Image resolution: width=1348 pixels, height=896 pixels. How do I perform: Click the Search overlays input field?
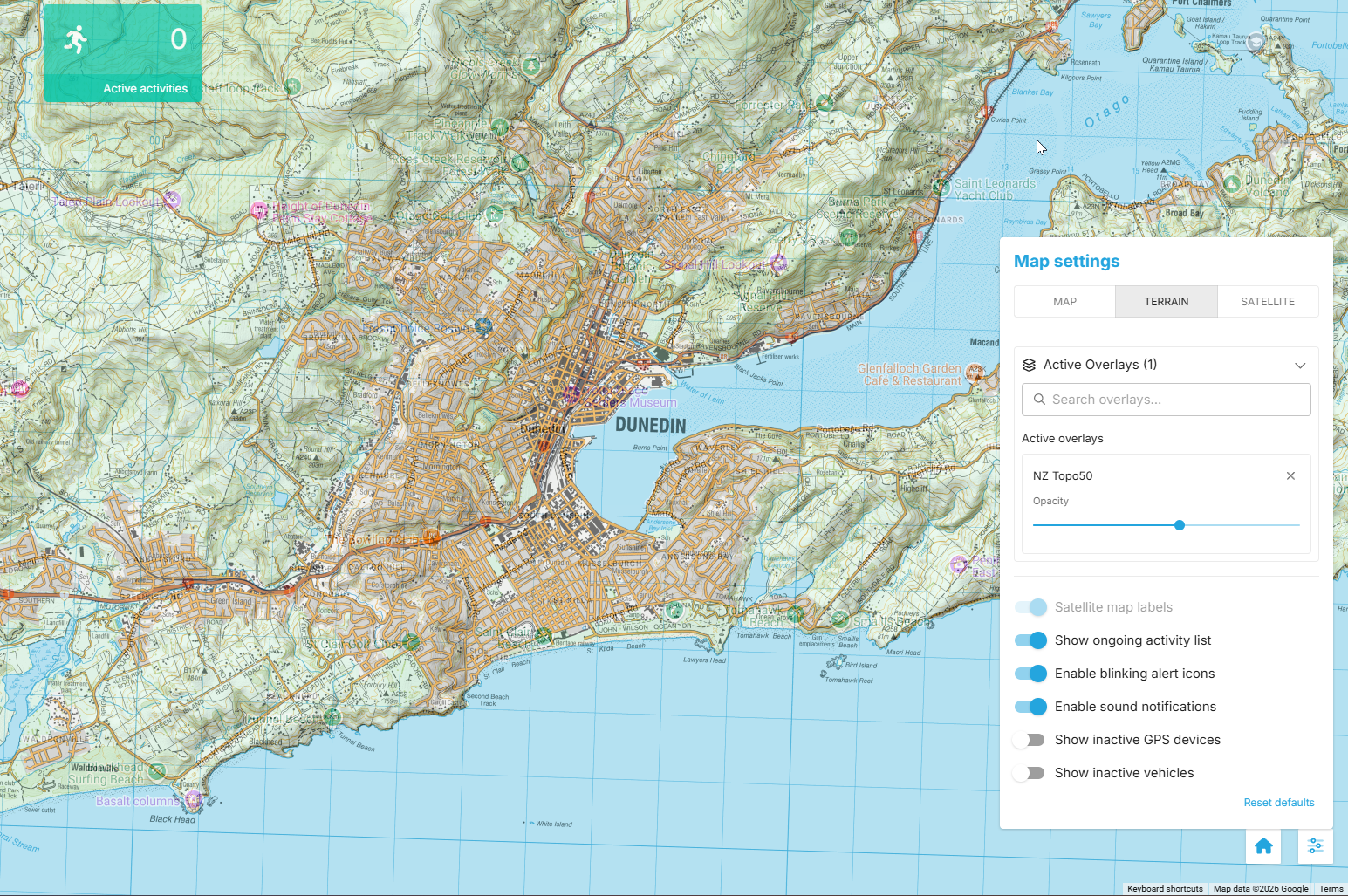point(1167,400)
